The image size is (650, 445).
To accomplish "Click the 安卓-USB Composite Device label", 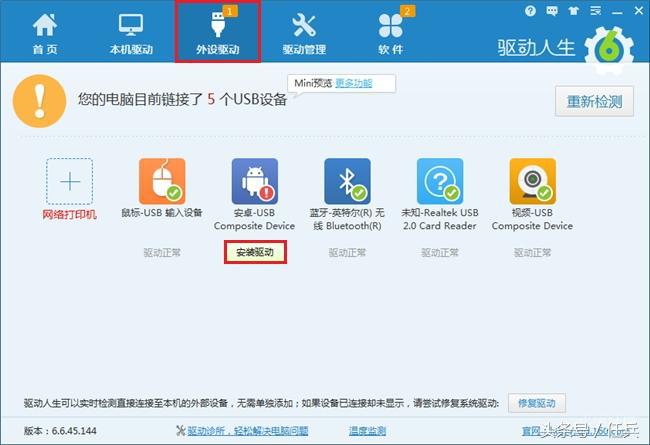I will 255,219.
